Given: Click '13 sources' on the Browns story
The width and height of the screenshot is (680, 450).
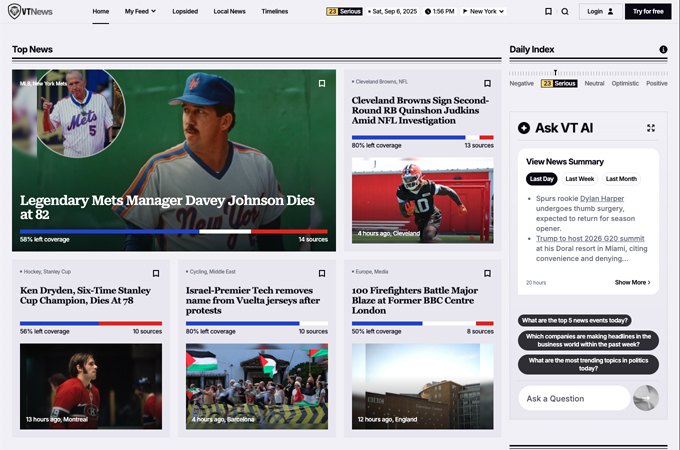Looking at the screenshot, I should click(x=479, y=145).
